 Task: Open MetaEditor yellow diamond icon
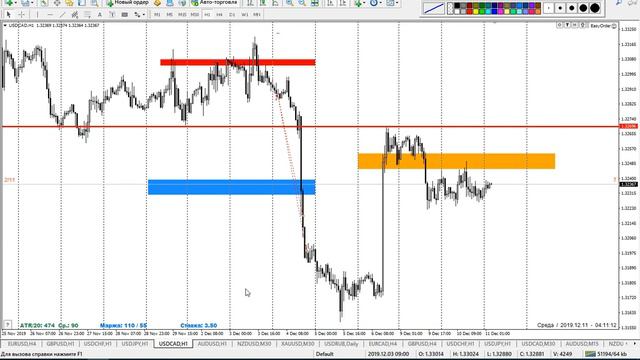(x=158, y=3)
